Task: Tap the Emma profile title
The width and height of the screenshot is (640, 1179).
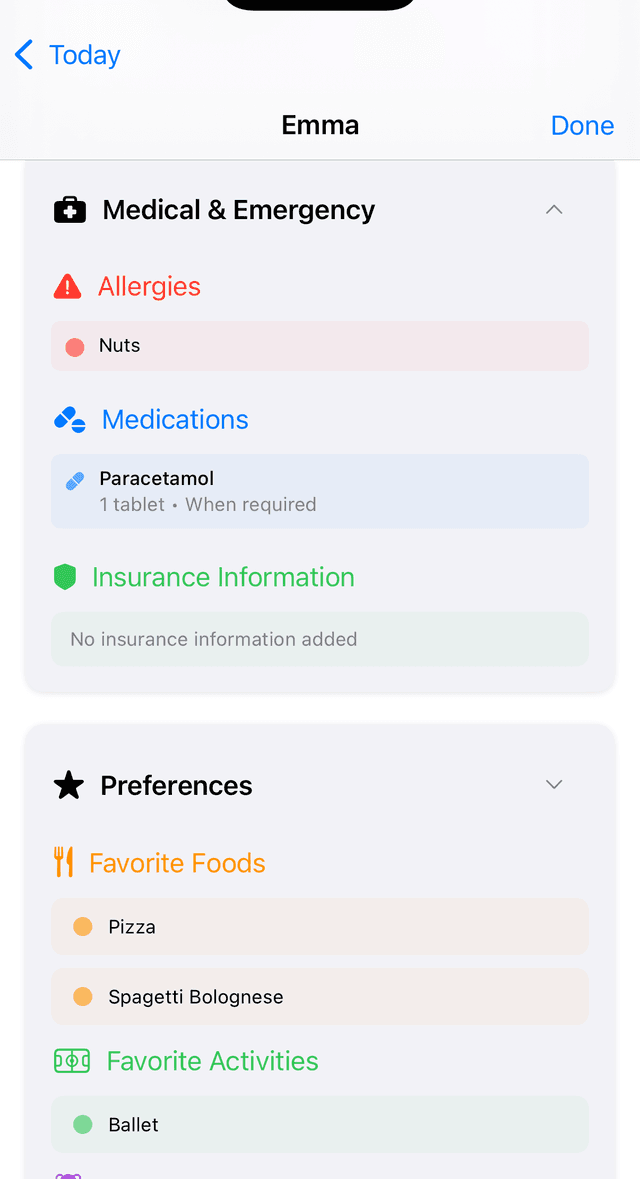Action: tap(320, 124)
